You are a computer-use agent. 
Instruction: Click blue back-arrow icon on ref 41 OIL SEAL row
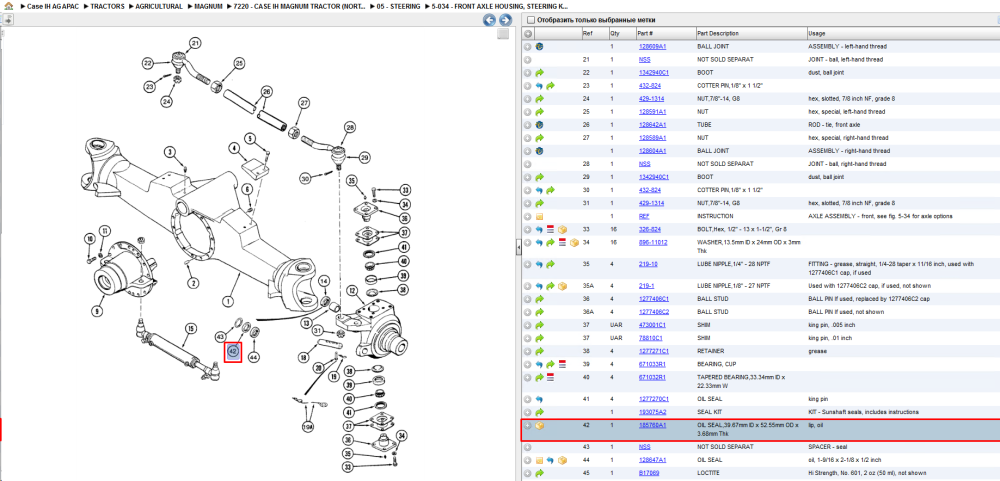tap(539, 399)
